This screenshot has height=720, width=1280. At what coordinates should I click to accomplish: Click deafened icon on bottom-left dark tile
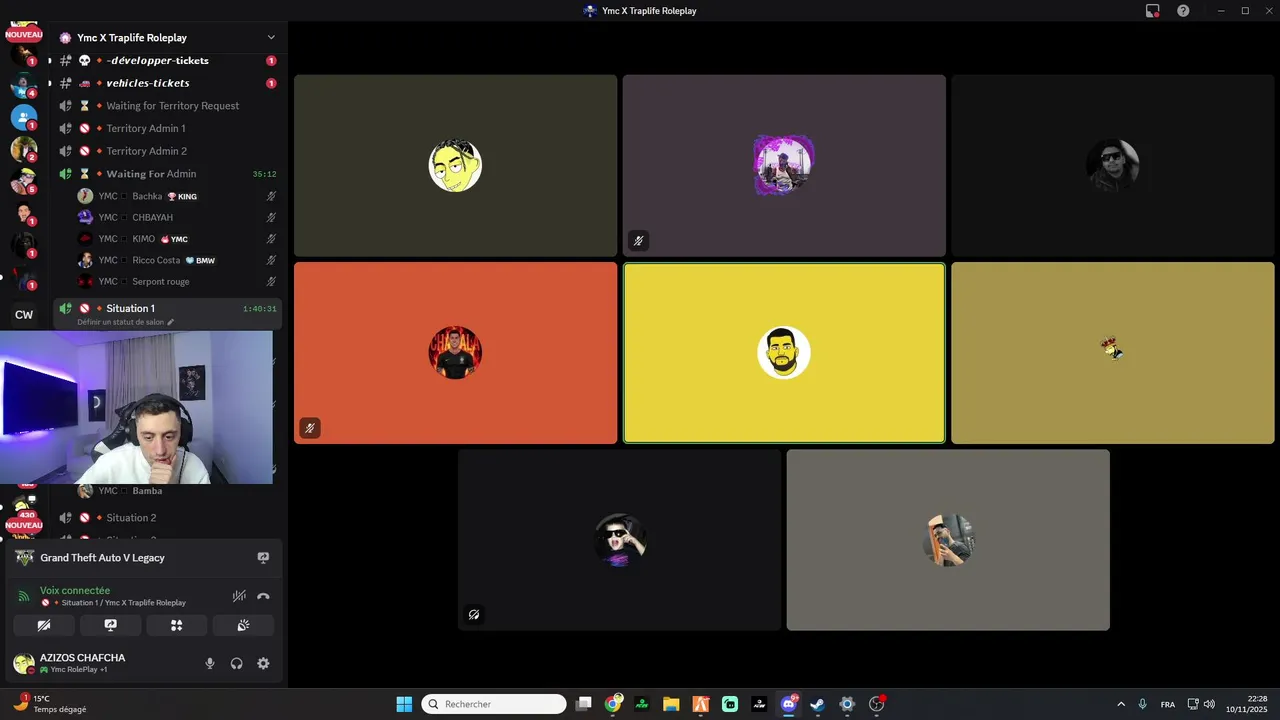[474, 615]
